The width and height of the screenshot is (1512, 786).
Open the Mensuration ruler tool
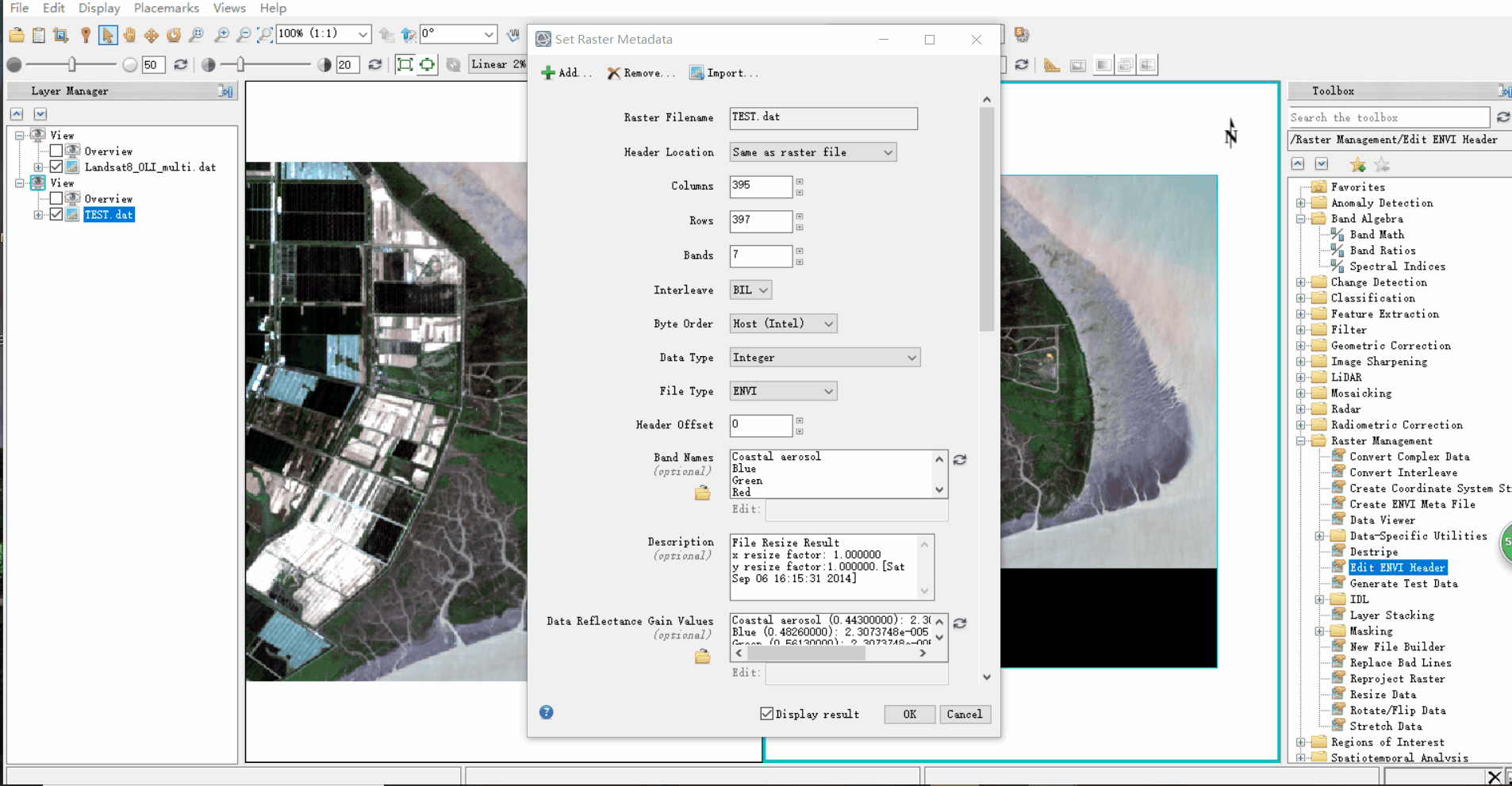pos(1052,65)
